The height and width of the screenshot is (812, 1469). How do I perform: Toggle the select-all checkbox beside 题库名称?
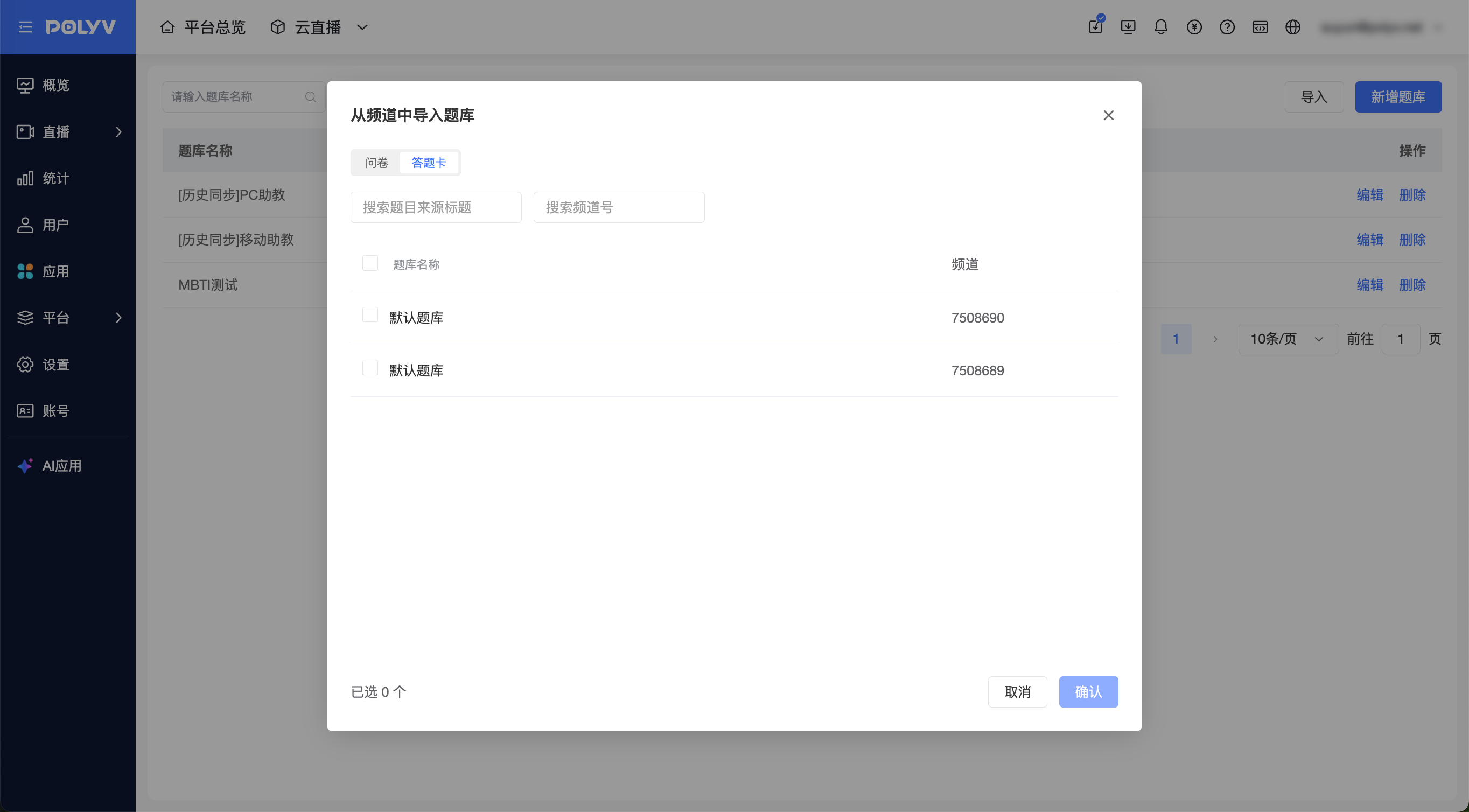click(370, 263)
